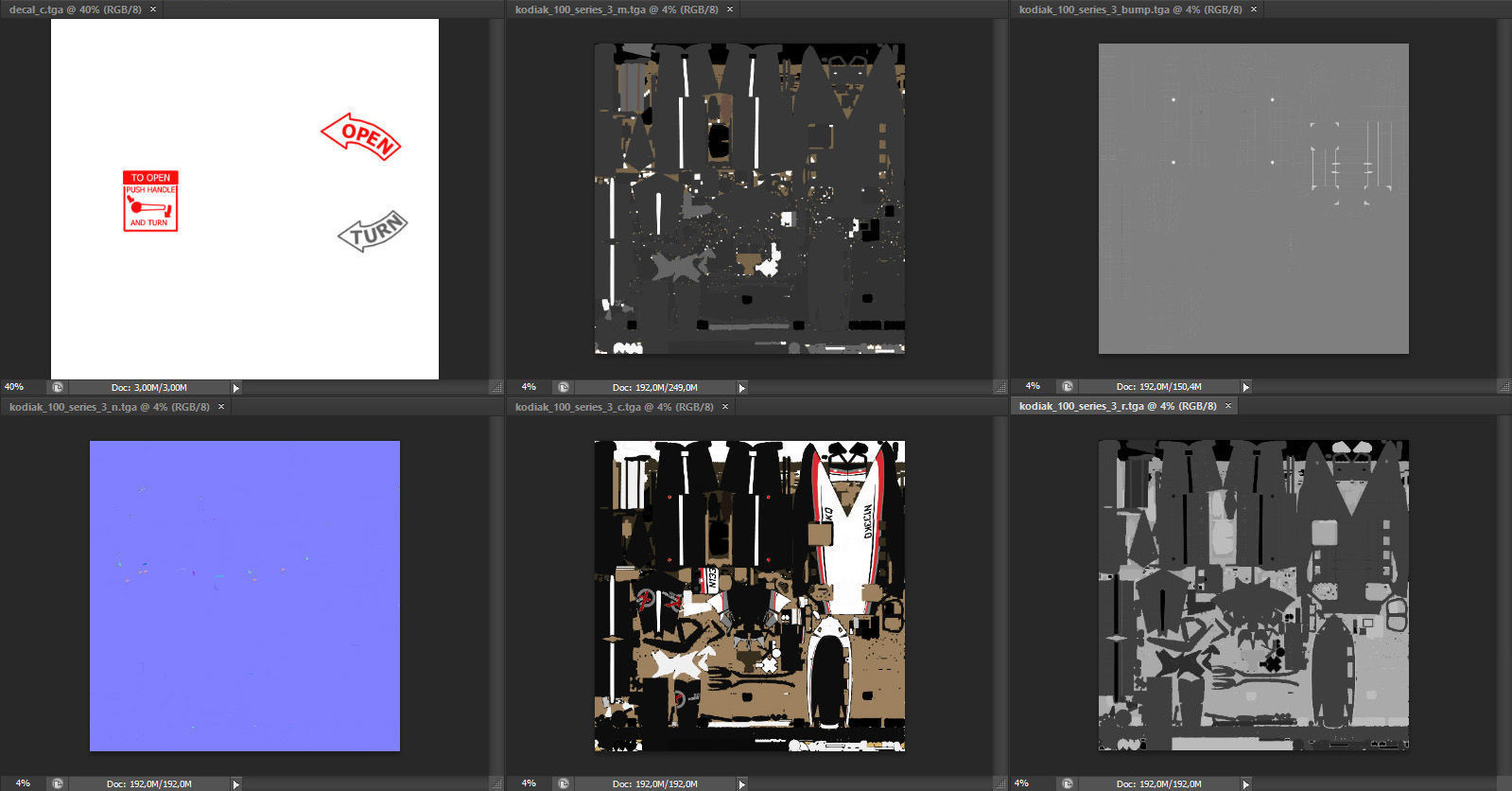Click the 40% zoom field in decal_c.tga
Screen dimensions: 1512x791
23,387
